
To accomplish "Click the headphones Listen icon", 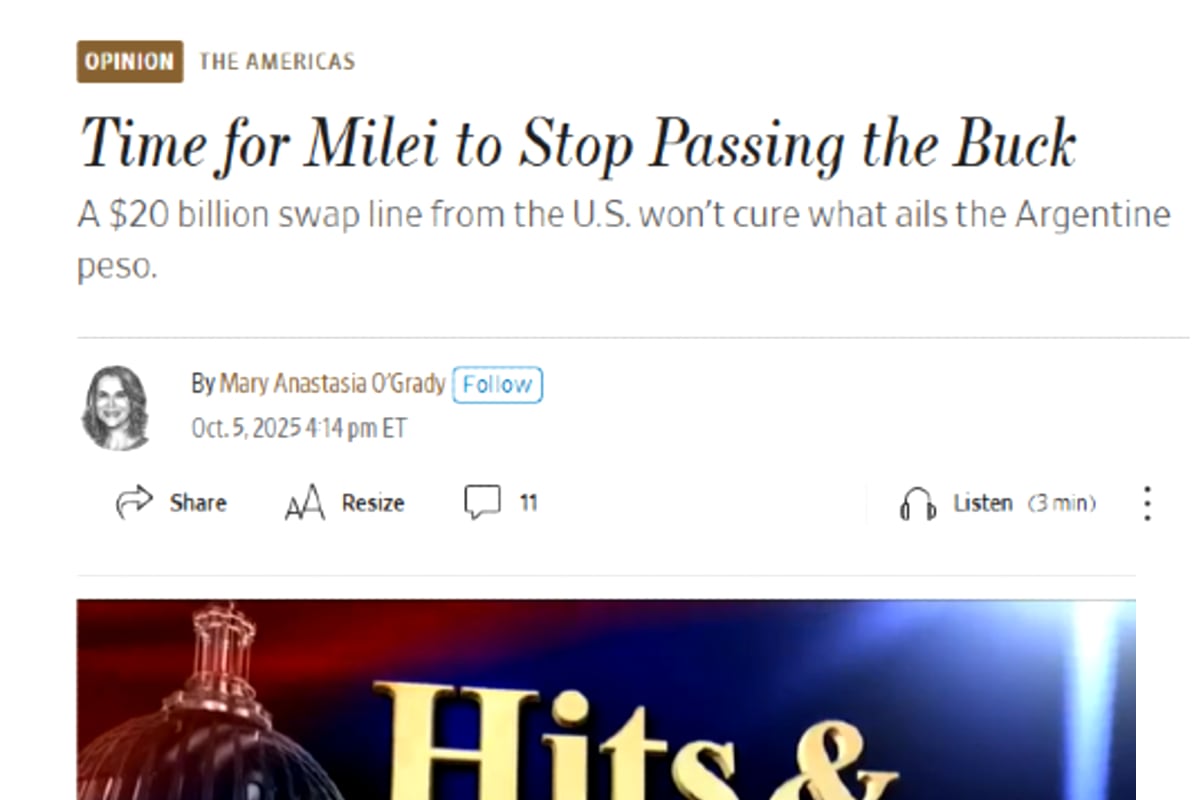I will pos(917,504).
